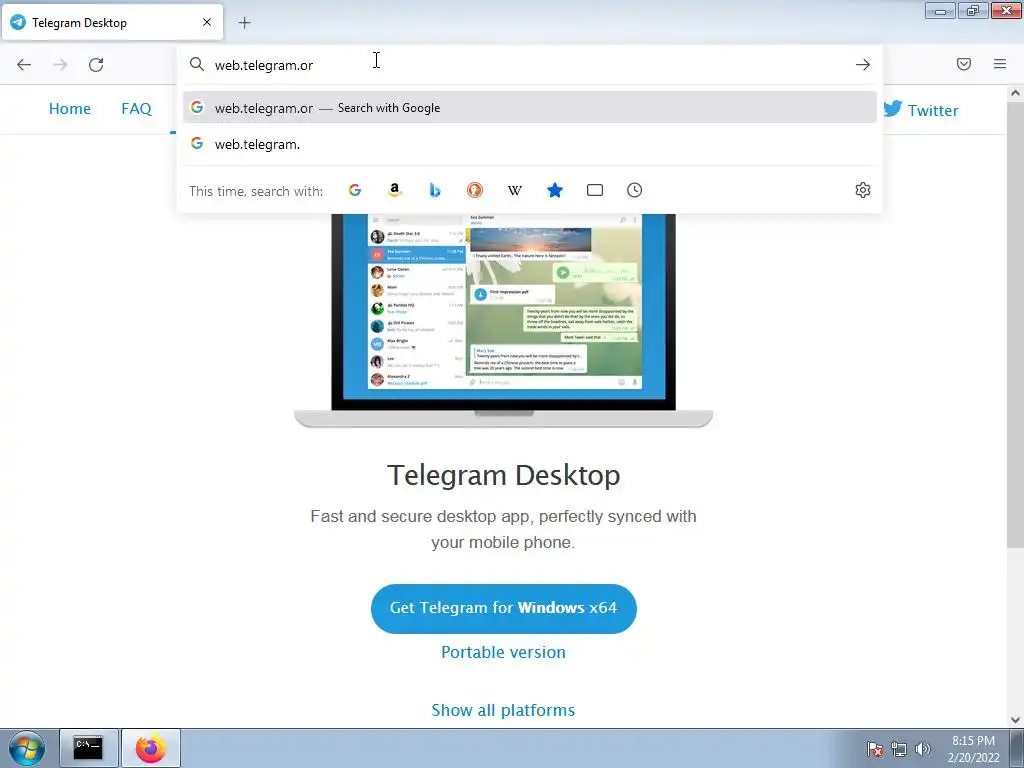Click the Telegram Desktop heading text
The width and height of the screenshot is (1024, 768).
click(504, 475)
